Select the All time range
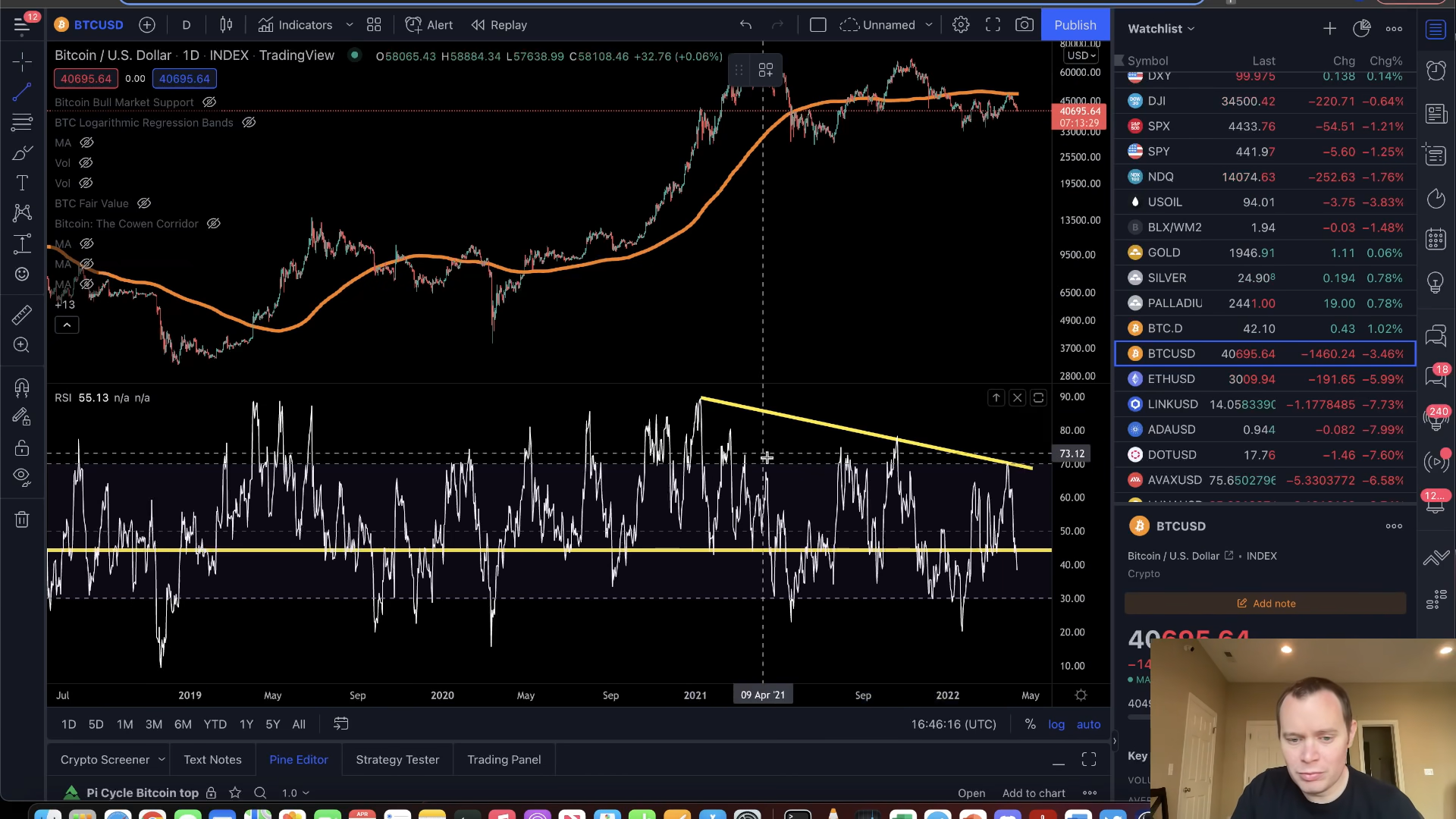This screenshot has width=1456, height=819. tap(299, 724)
